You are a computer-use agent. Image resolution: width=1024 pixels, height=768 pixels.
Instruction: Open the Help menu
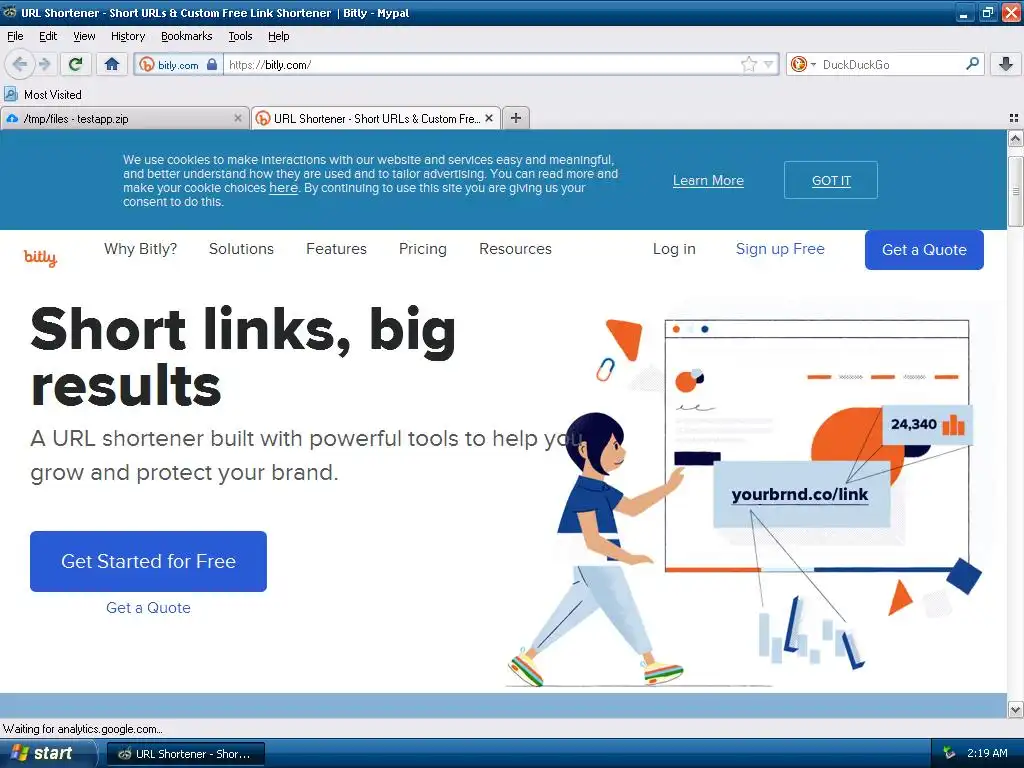(x=278, y=36)
